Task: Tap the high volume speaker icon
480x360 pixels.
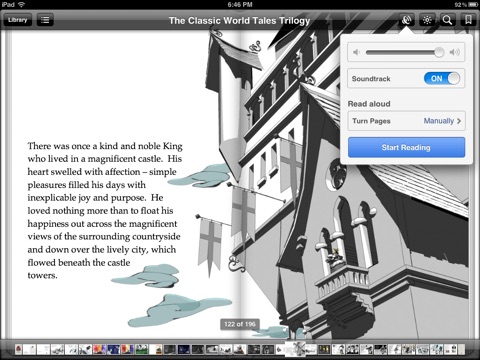Action: 455,52
